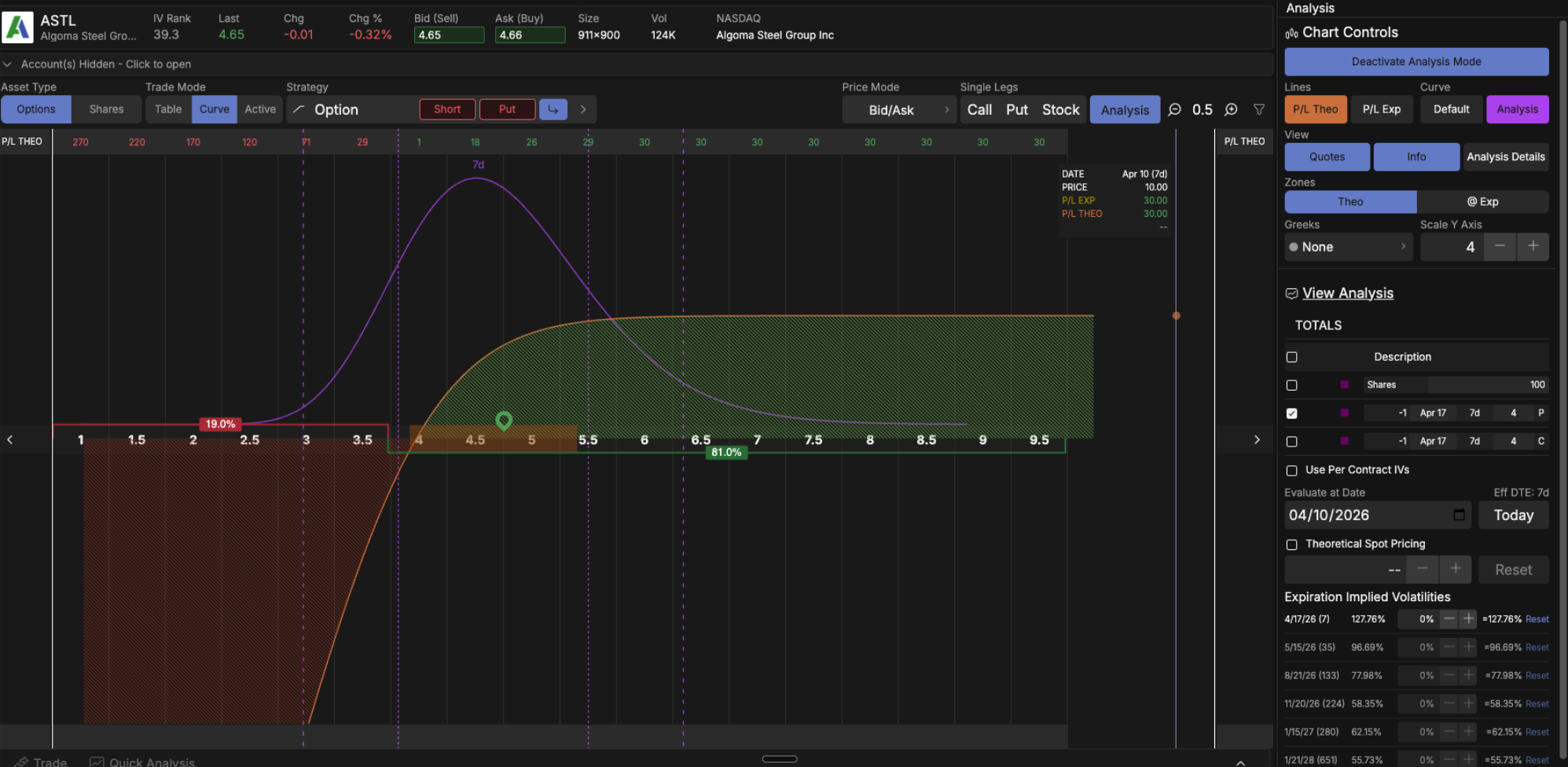1568x767 pixels.
Task: Uncheck the Apr 17 put leg checkbox
Action: coord(1292,413)
